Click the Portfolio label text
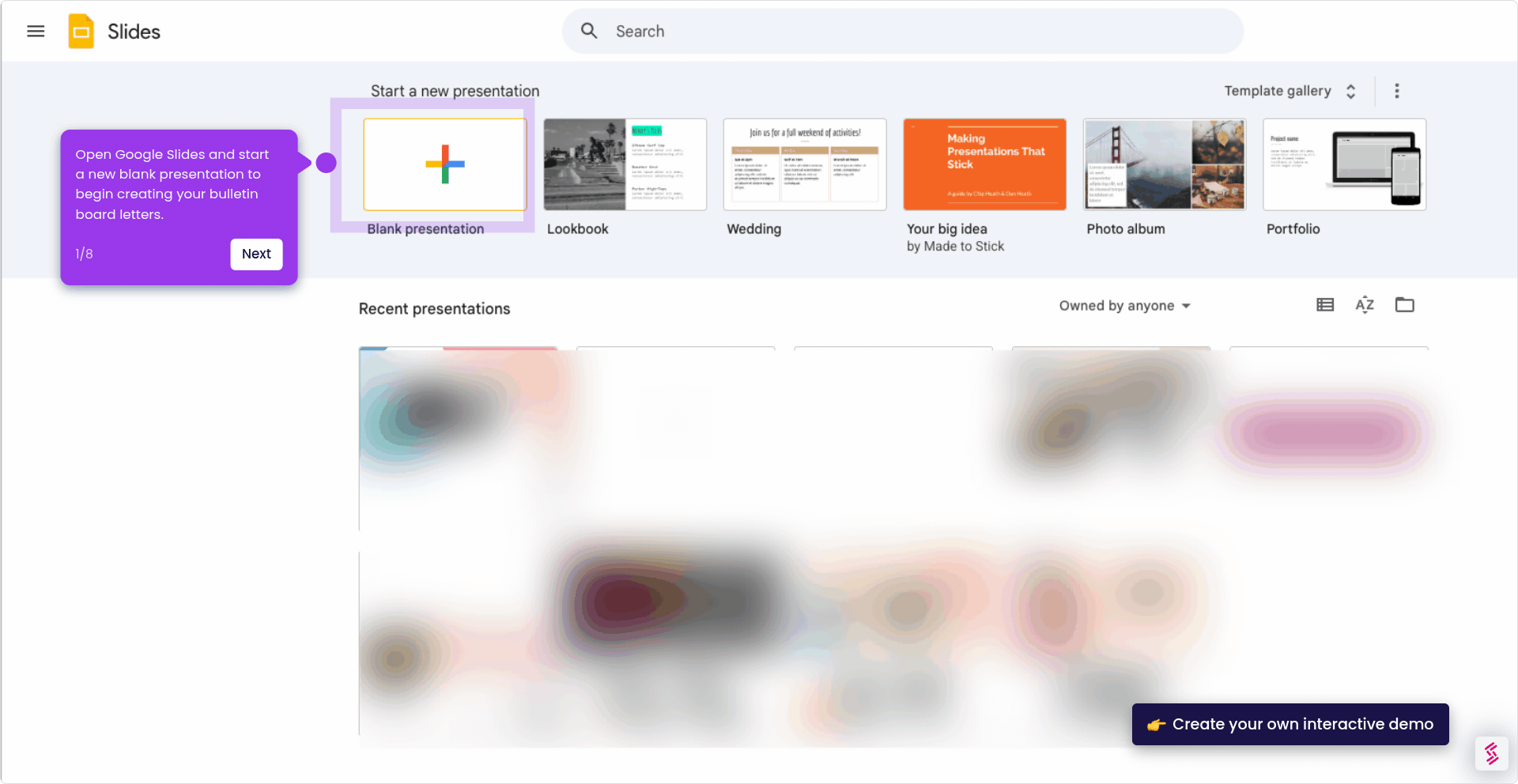The image size is (1518, 784). [1293, 229]
